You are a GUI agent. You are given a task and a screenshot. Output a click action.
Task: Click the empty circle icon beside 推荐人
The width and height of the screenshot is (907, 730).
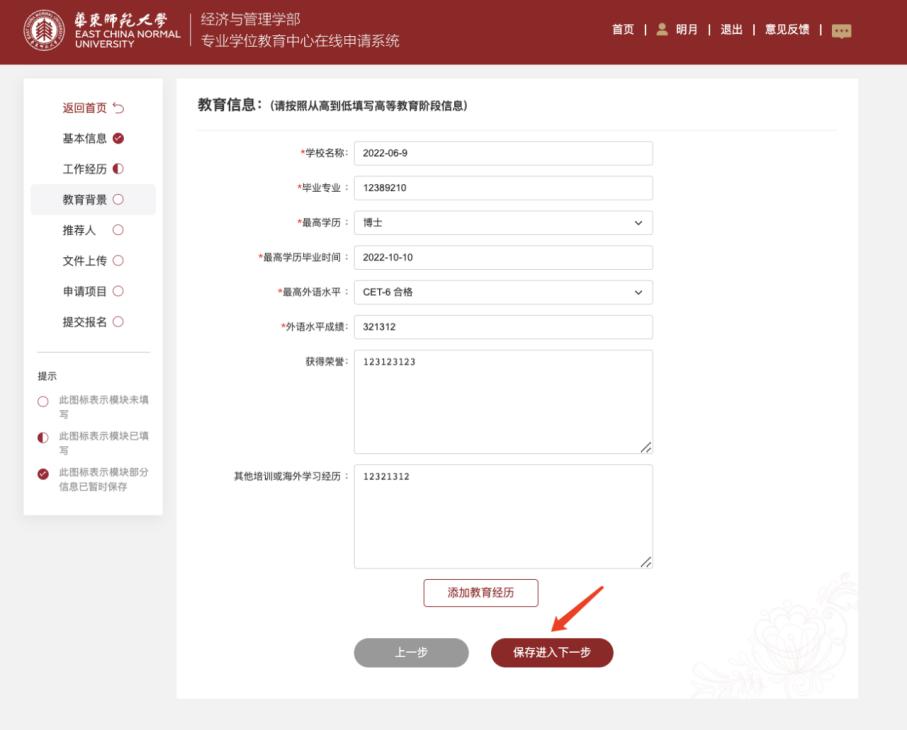coord(119,230)
